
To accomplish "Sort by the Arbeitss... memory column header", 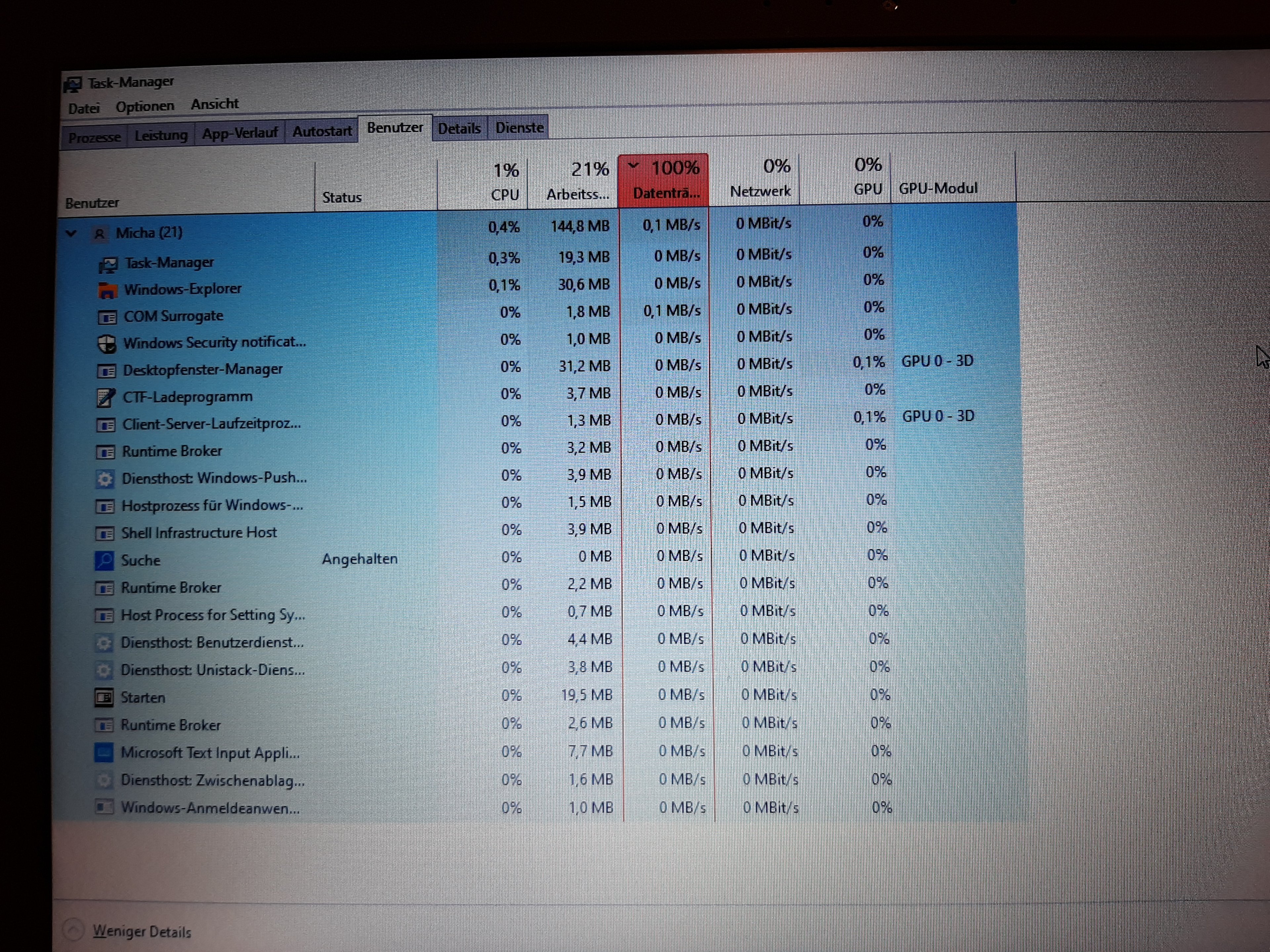I will click(573, 181).
